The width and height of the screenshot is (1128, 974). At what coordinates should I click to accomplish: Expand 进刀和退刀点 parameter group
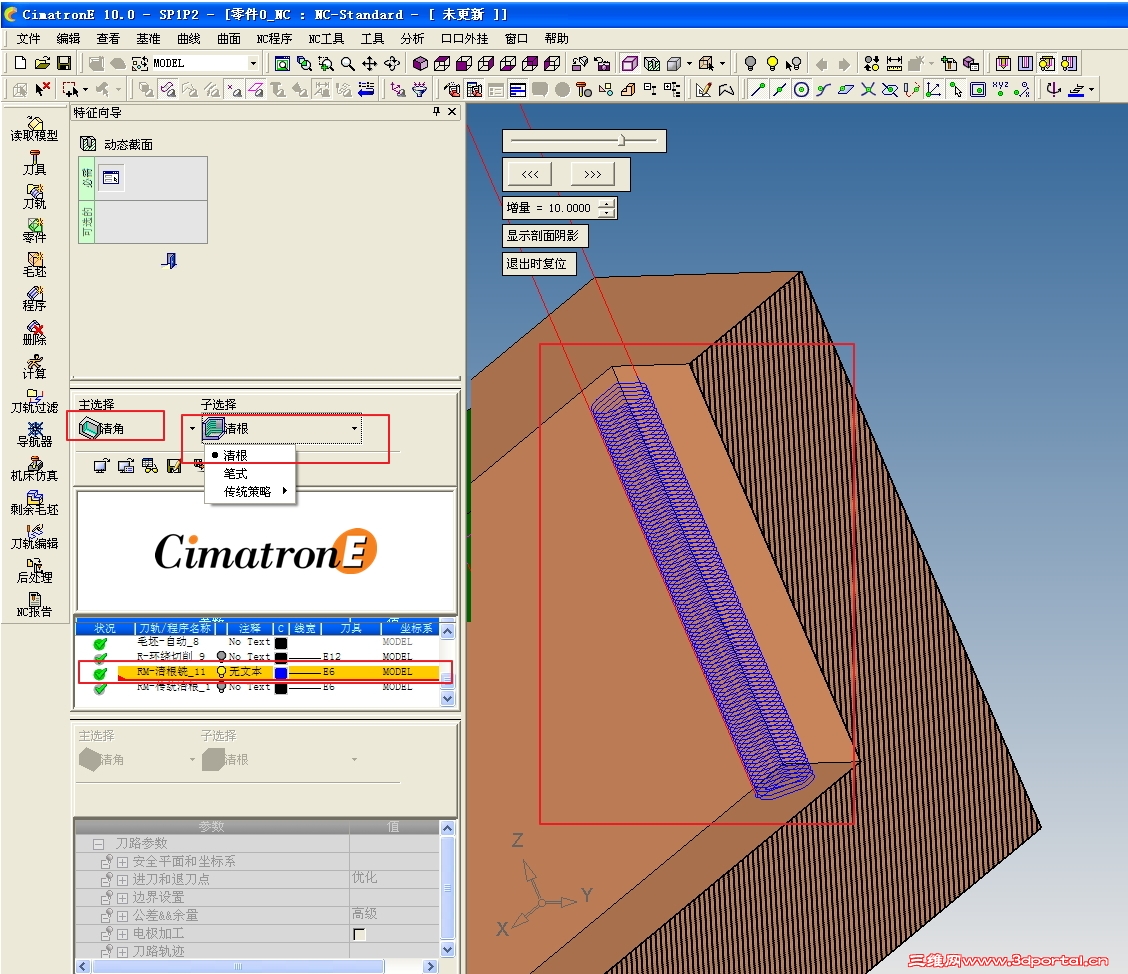[122, 880]
